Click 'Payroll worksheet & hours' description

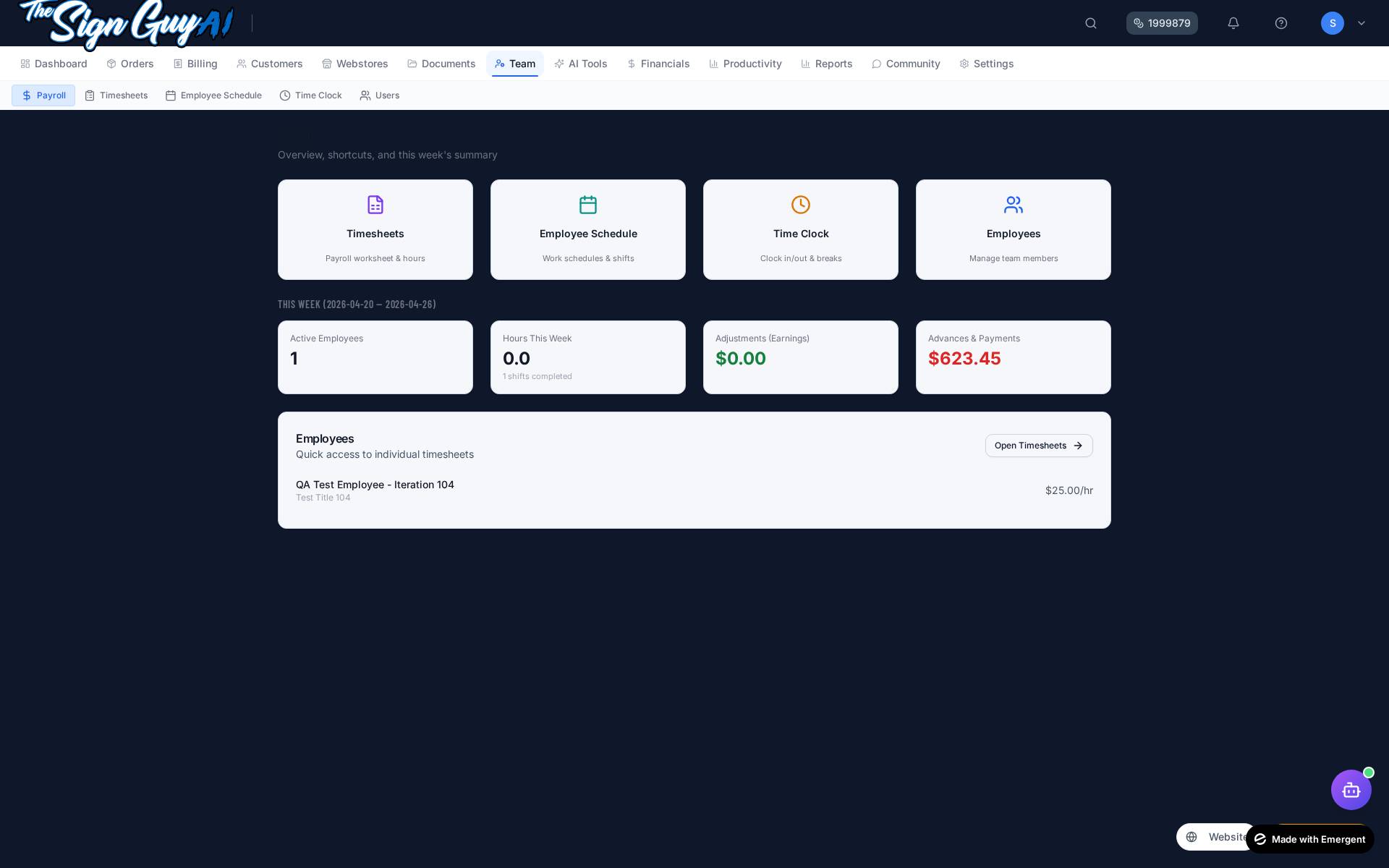375,258
